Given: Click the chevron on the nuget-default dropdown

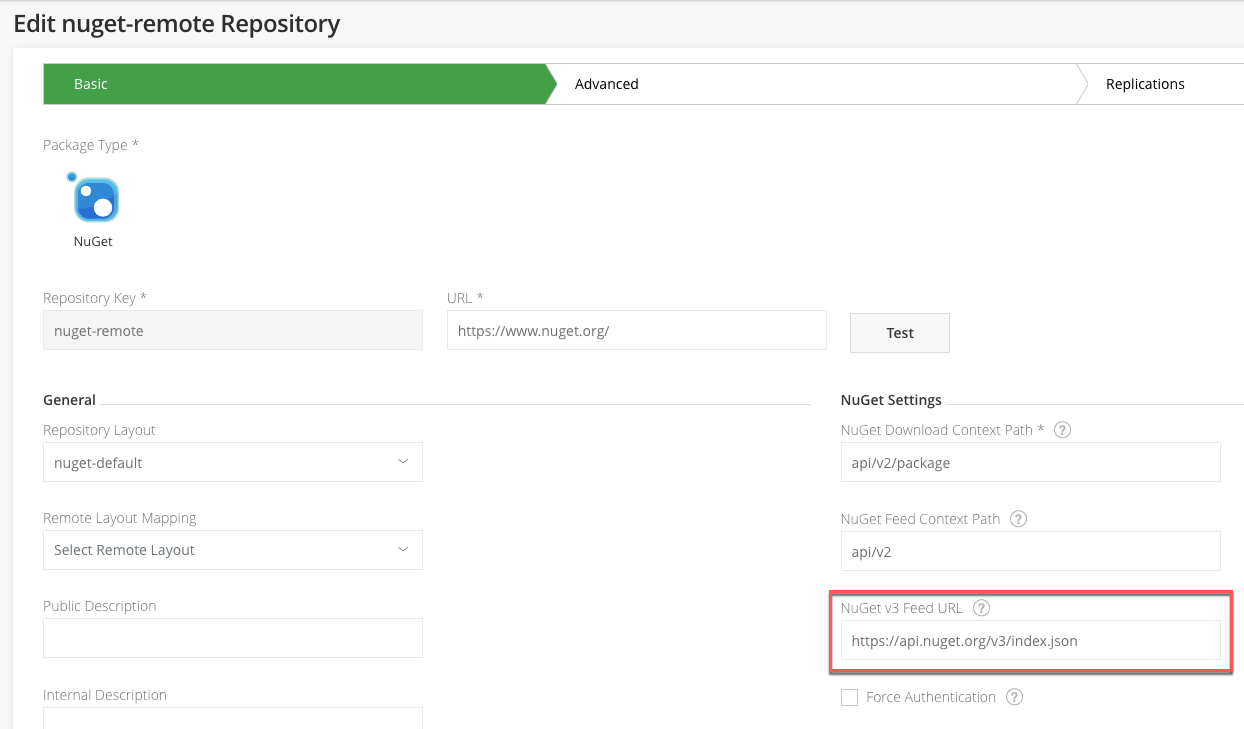Looking at the screenshot, I should tap(403, 461).
